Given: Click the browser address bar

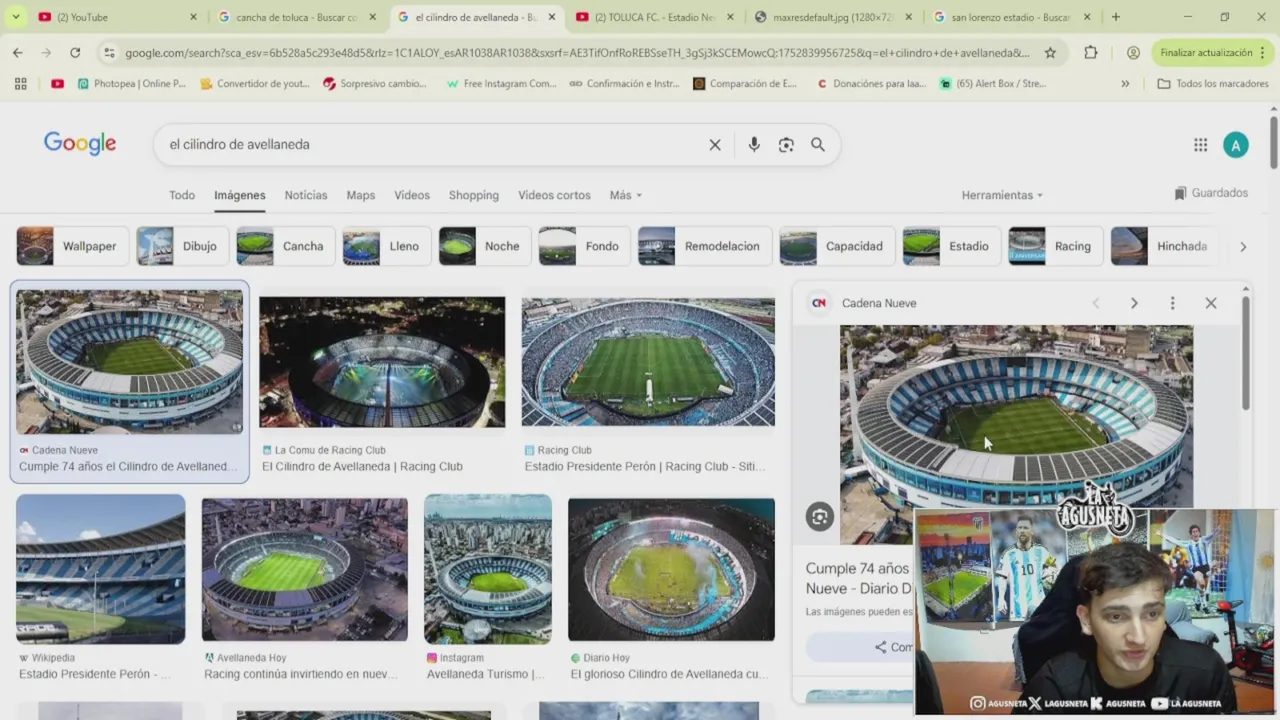Looking at the screenshot, I should [x=575, y=52].
